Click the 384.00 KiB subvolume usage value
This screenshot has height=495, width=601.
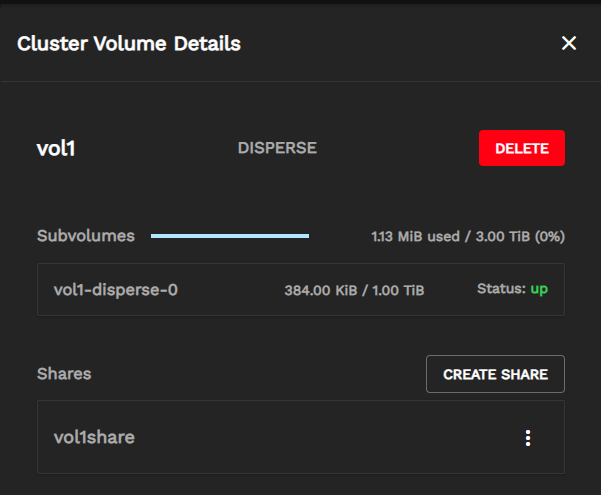[x=320, y=291]
